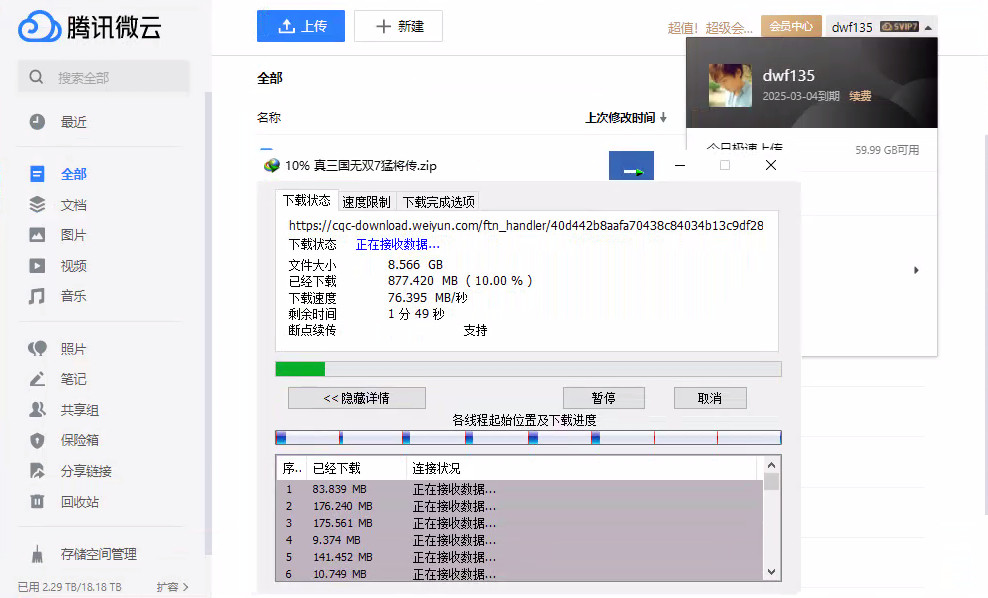The image size is (988, 598).
Task: Click the 连接状况 column header
Action: 581,468
